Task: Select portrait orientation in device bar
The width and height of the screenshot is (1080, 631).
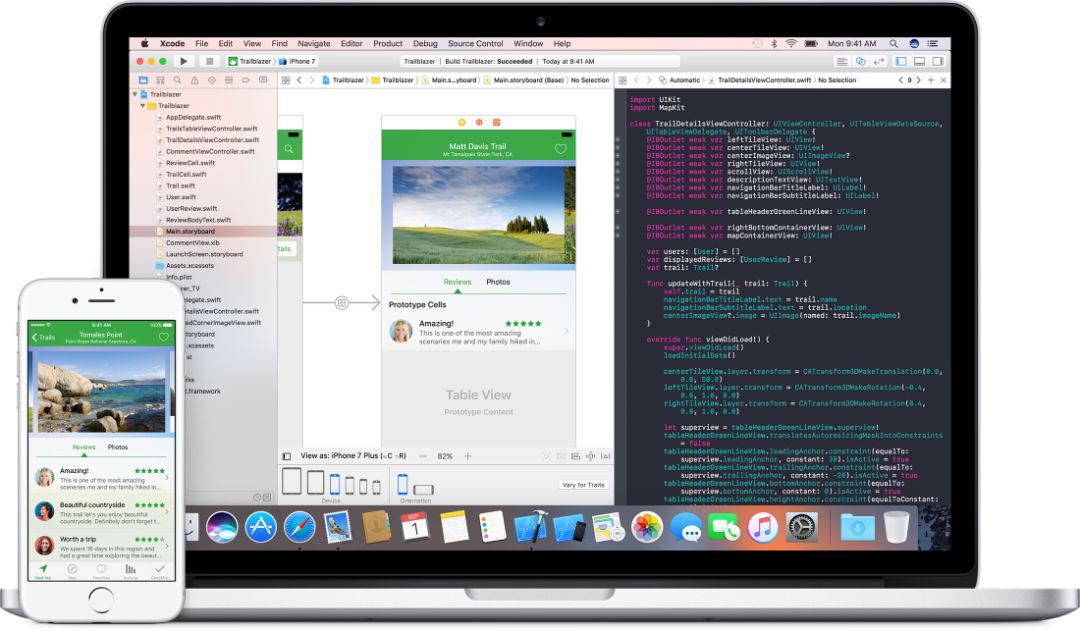Action: (403, 485)
